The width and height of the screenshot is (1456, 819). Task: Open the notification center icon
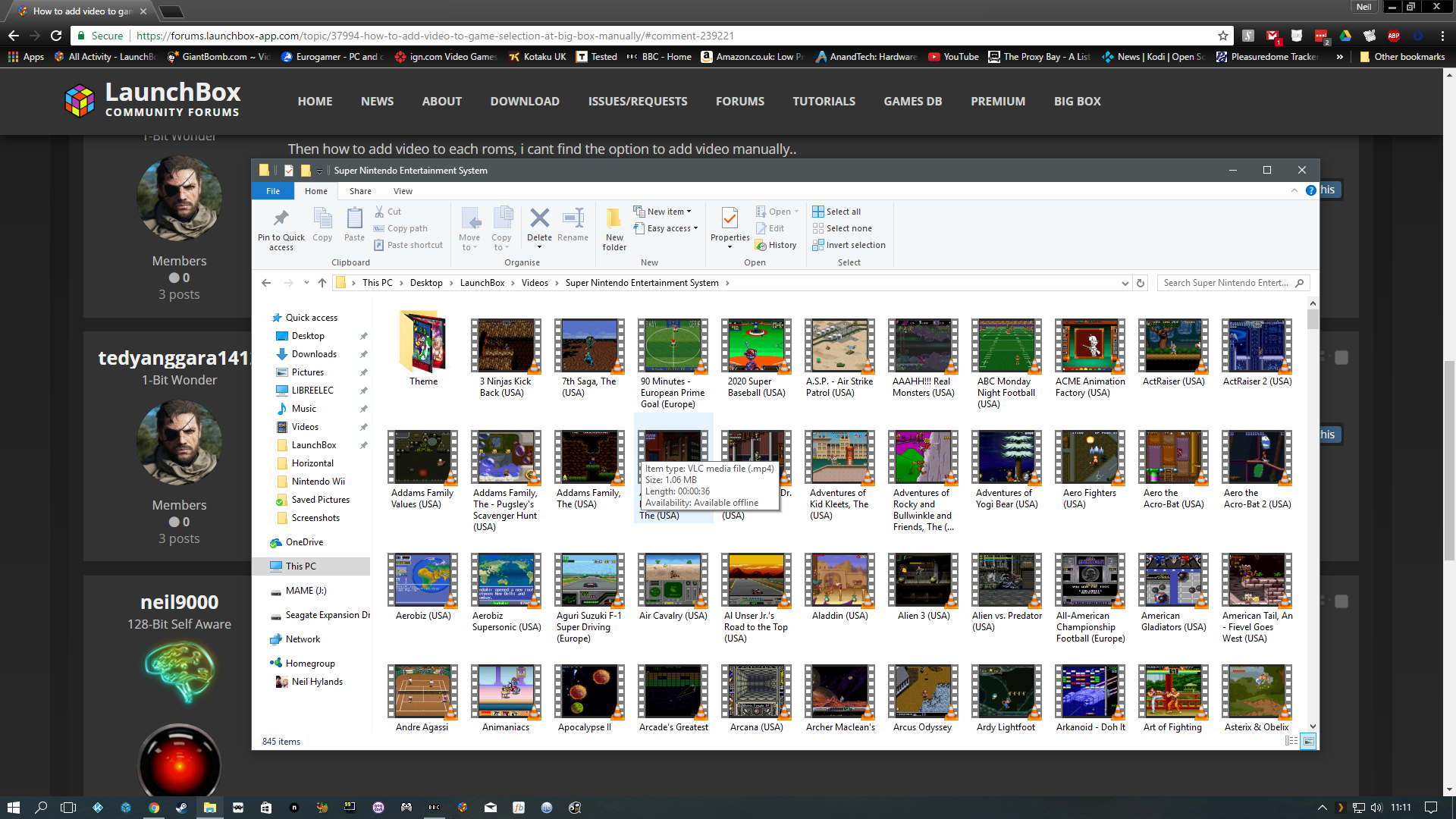(x=1431, y=808)
